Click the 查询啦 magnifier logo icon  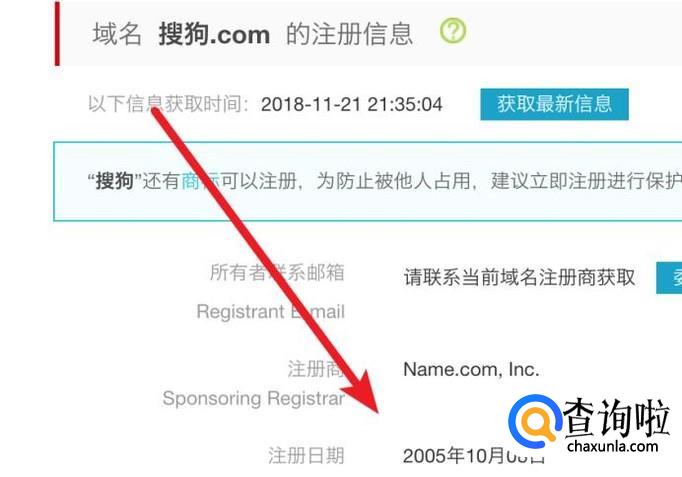click(535, 421)
